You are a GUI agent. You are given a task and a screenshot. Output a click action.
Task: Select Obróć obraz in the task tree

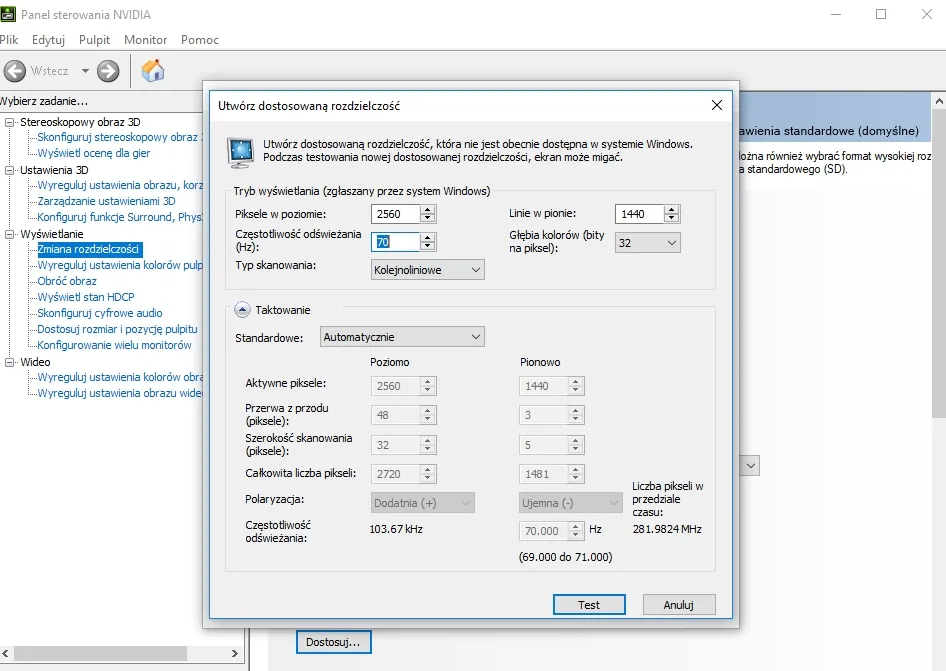click(x=67, y=281)
